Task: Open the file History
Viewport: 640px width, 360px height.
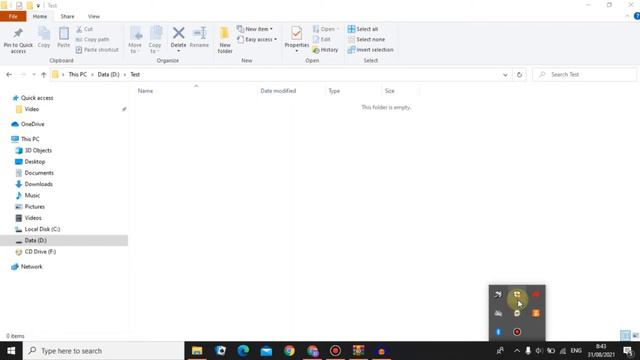Action: tap(325, 50)
